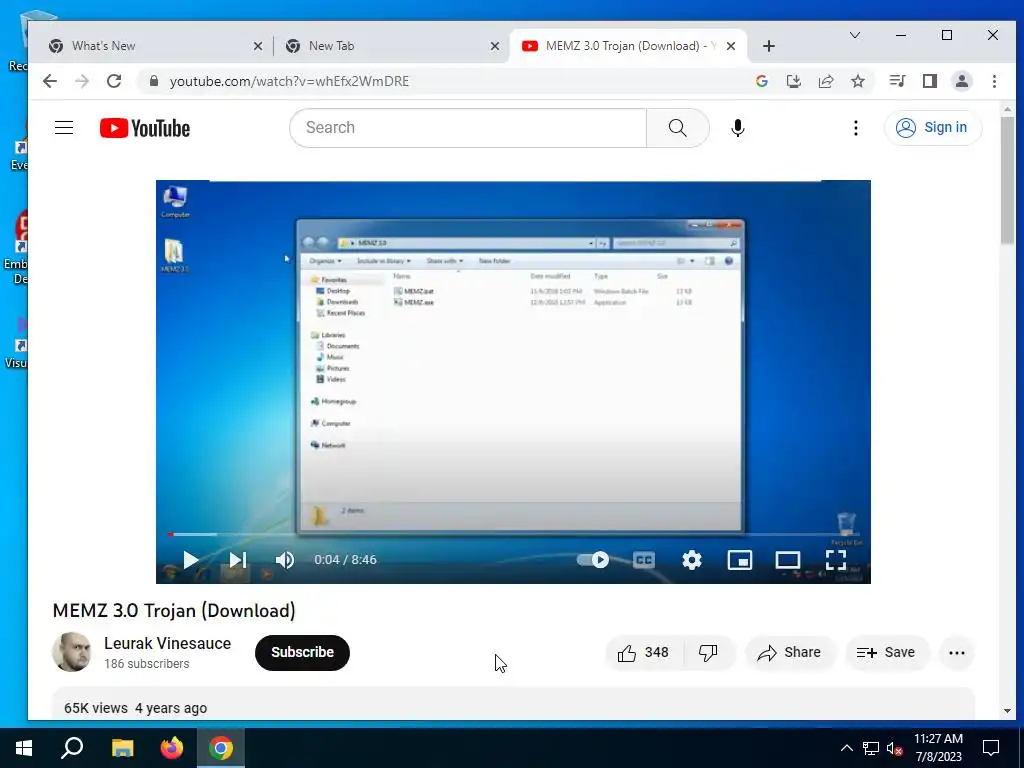Switch to theater mode
This screenshot has height=768, width=1024.
pyautogui.click(x=788, y=560)
